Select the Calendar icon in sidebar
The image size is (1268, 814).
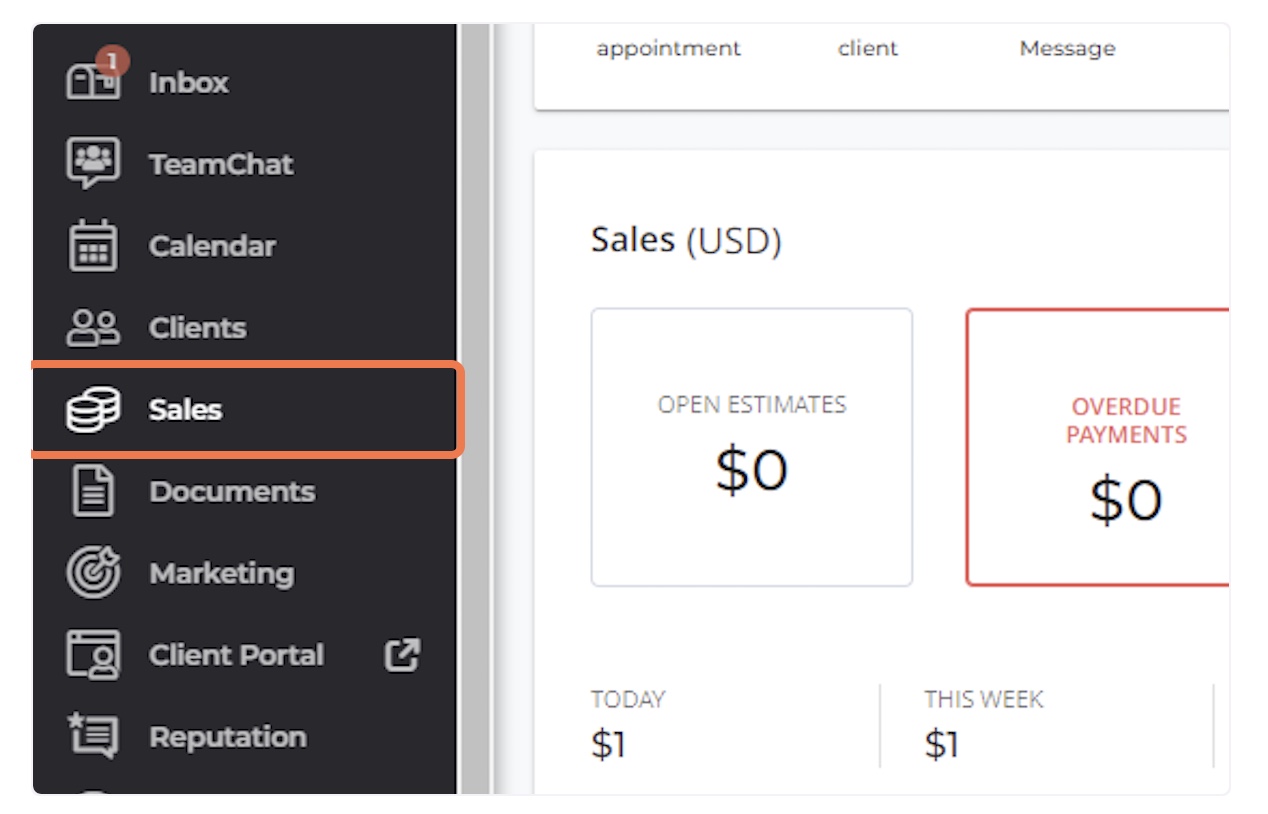93,246
